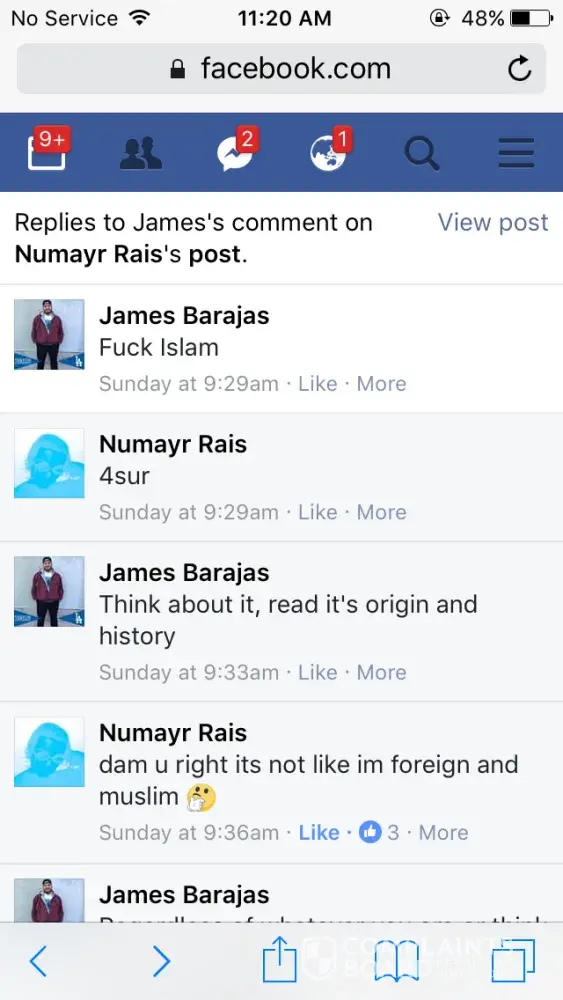
Task: Expand More options on '4sur' reply
Action: [381, 512]
